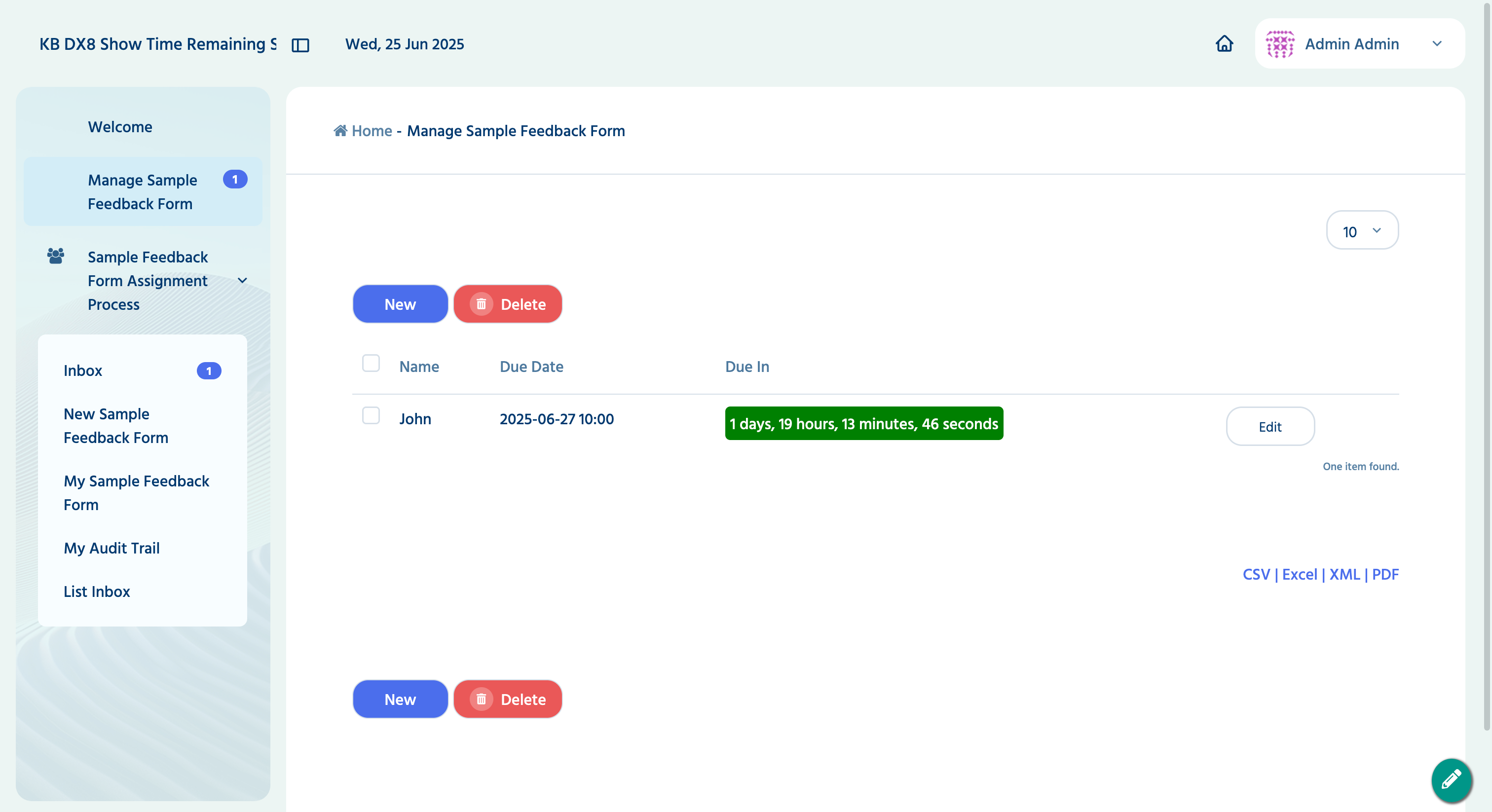1492x812 pixels.
Task: Follow the Home breadcrumb link
Action: 372,131
